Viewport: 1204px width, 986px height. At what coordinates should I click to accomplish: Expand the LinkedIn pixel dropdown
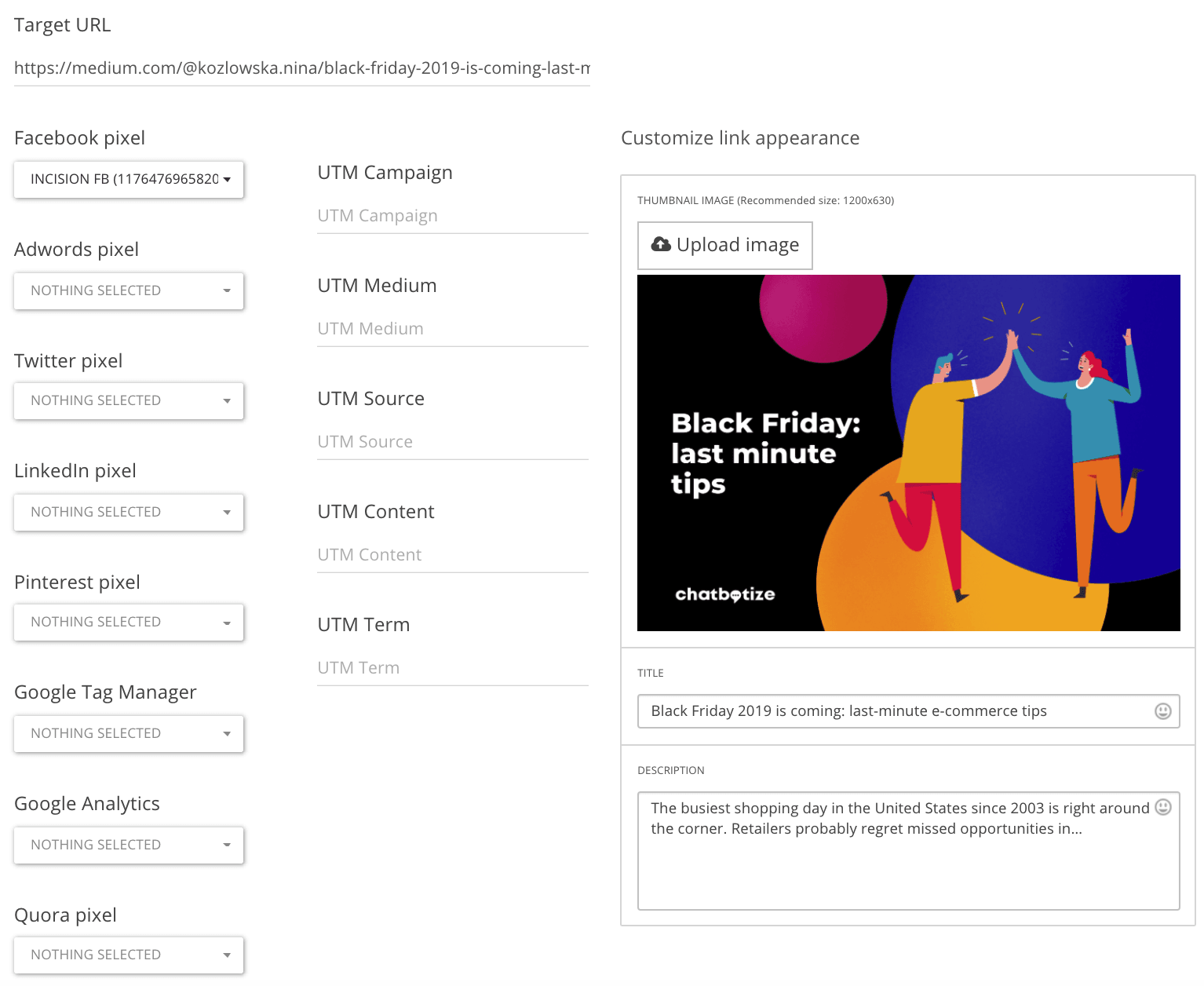click(130, 513)
